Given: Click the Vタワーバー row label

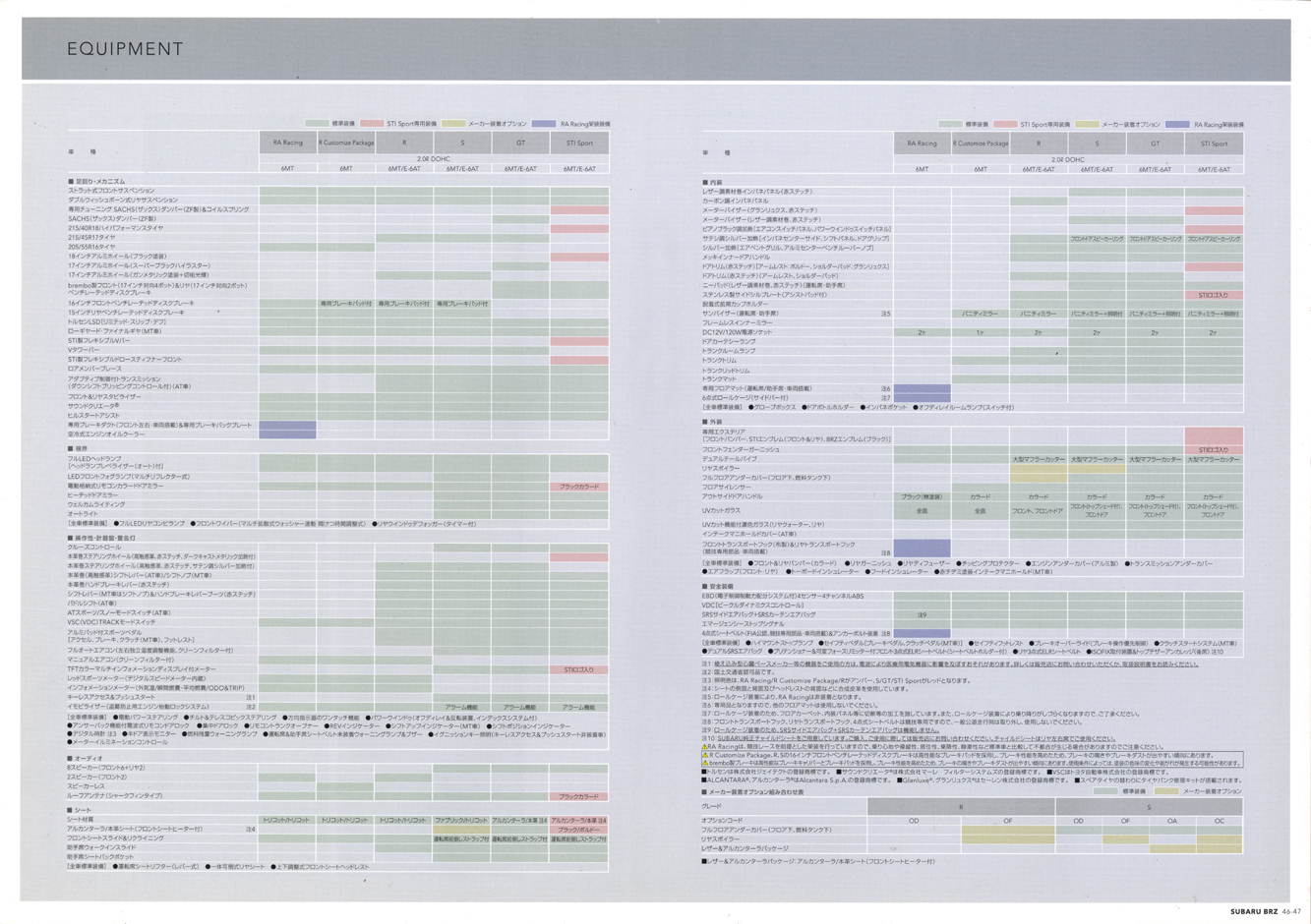Looking at the screenshot, I should [x=84, y=350].
